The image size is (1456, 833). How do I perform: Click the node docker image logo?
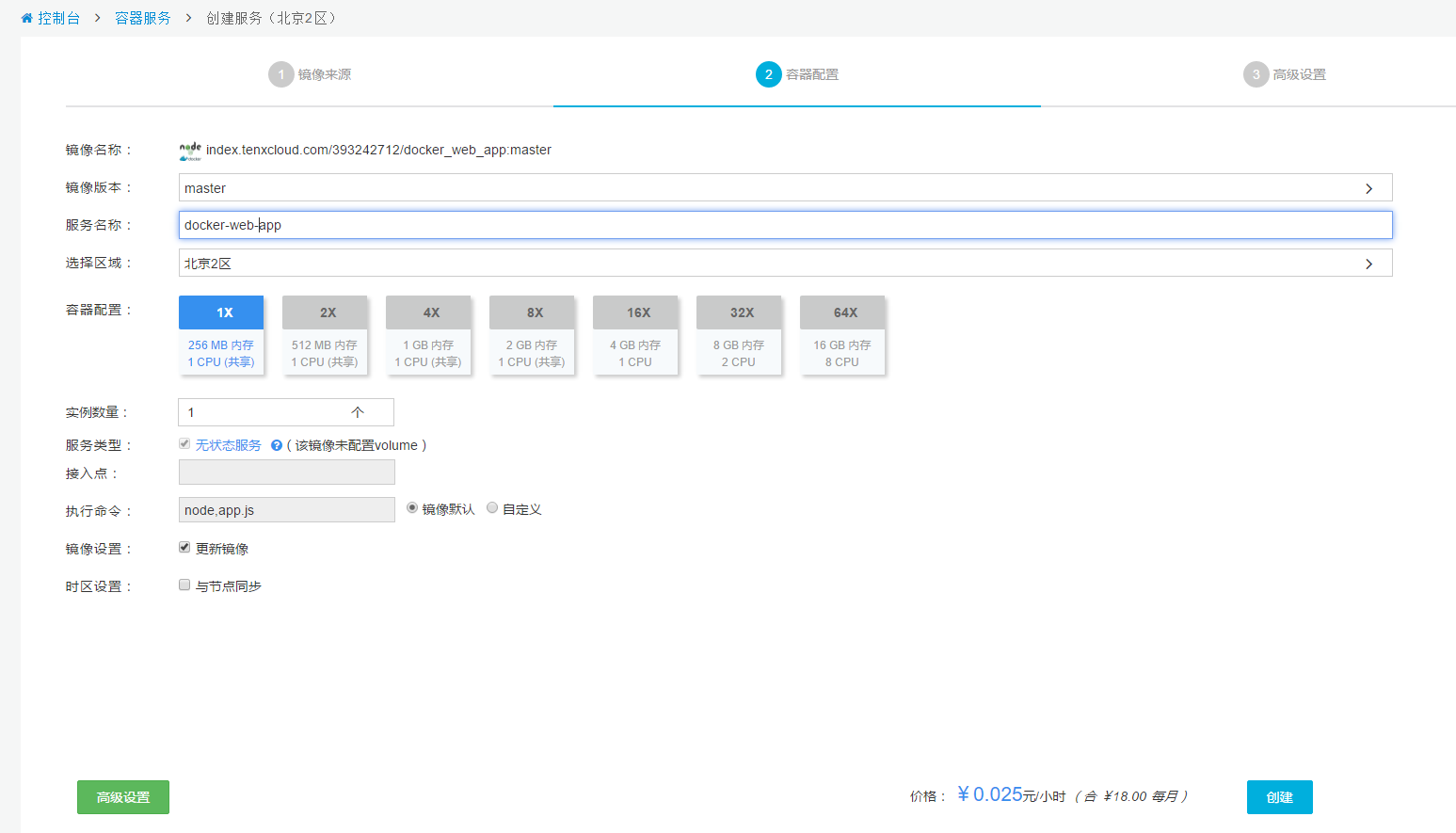[x=190, y=151]
